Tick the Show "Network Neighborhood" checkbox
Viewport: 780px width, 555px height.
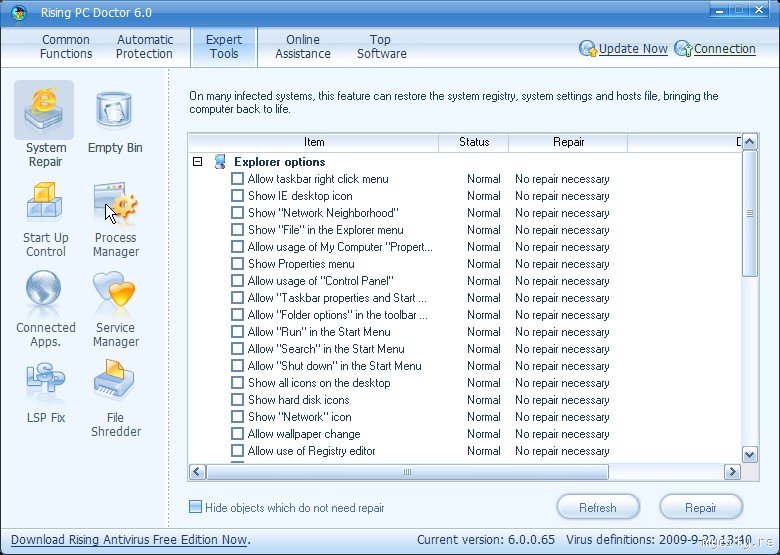(237, 212)
